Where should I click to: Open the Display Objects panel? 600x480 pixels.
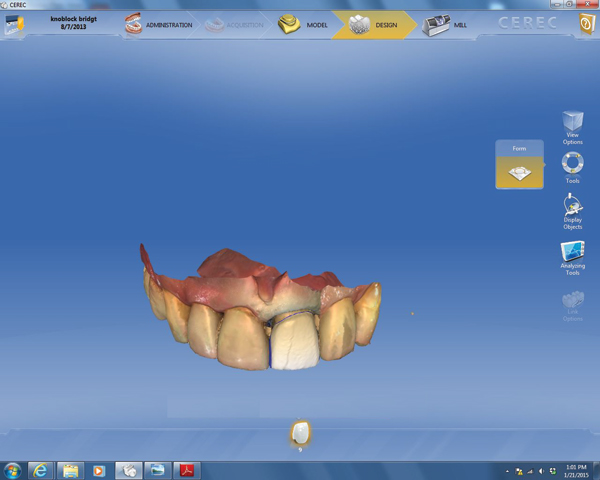[x=572, y=211]
